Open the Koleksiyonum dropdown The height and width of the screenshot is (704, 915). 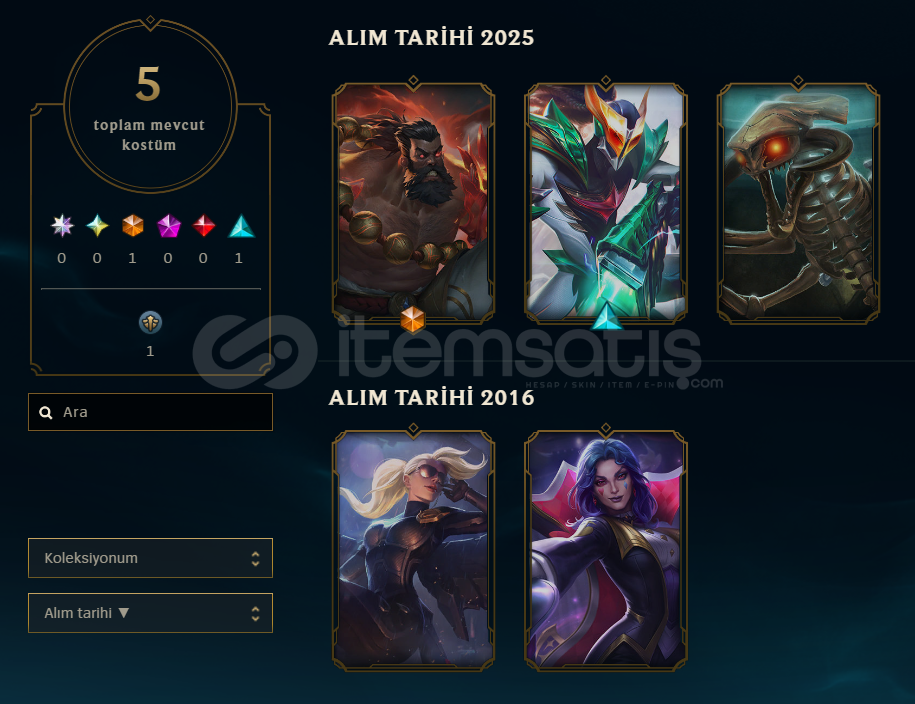click(151, 558)
